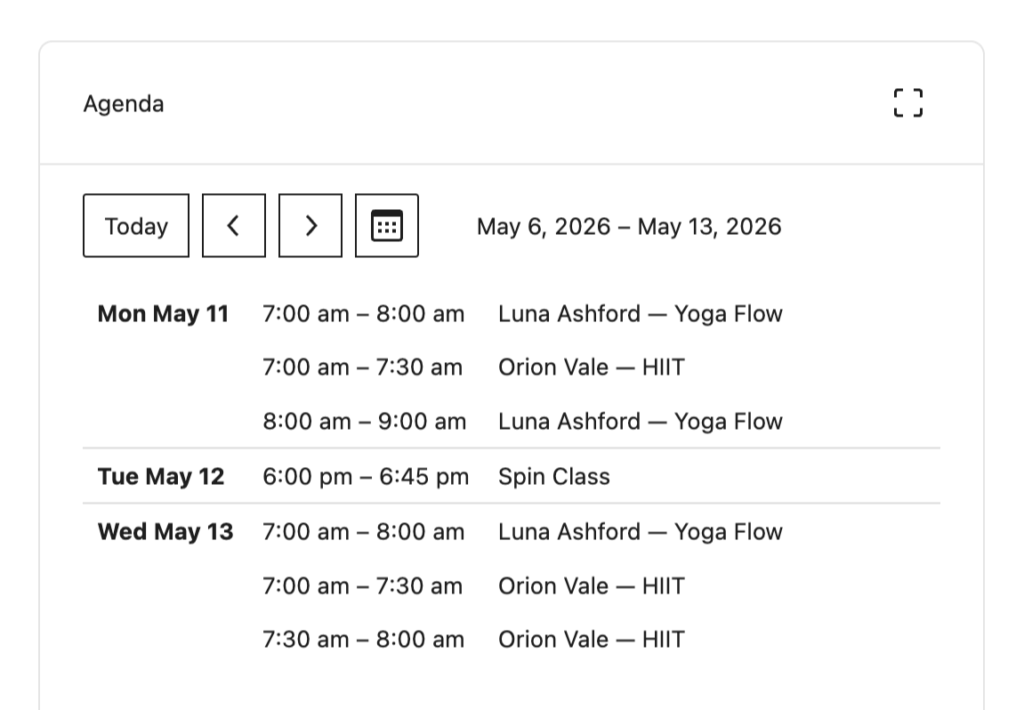This screenshot has width=1024, height=710.
Task: Select Luna Ashford — Yoga Flow at 7:00 am Monday
Action: point(641,313)
